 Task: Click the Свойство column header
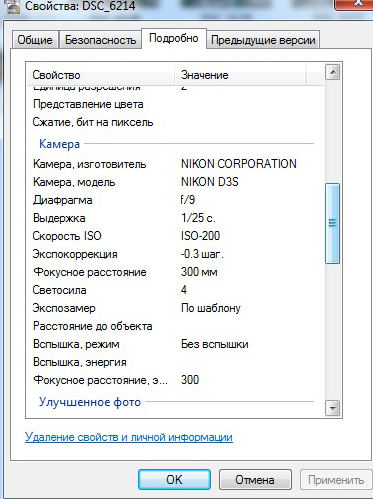click(101, 75)
